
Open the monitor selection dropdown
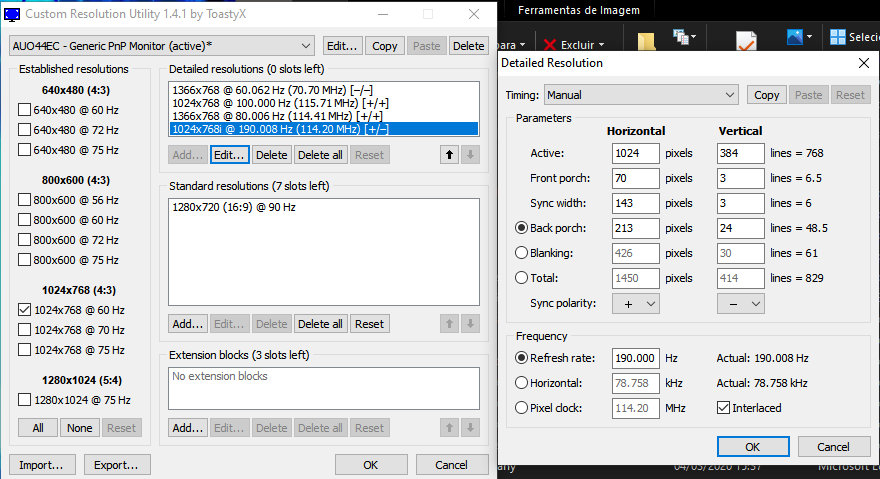click(x=162, y=46)
